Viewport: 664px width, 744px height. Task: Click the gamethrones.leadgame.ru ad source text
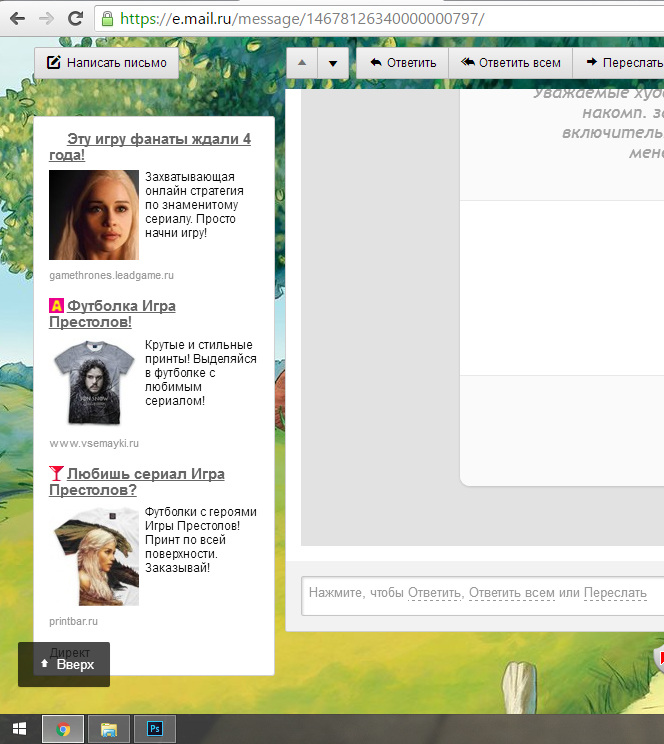112,275
